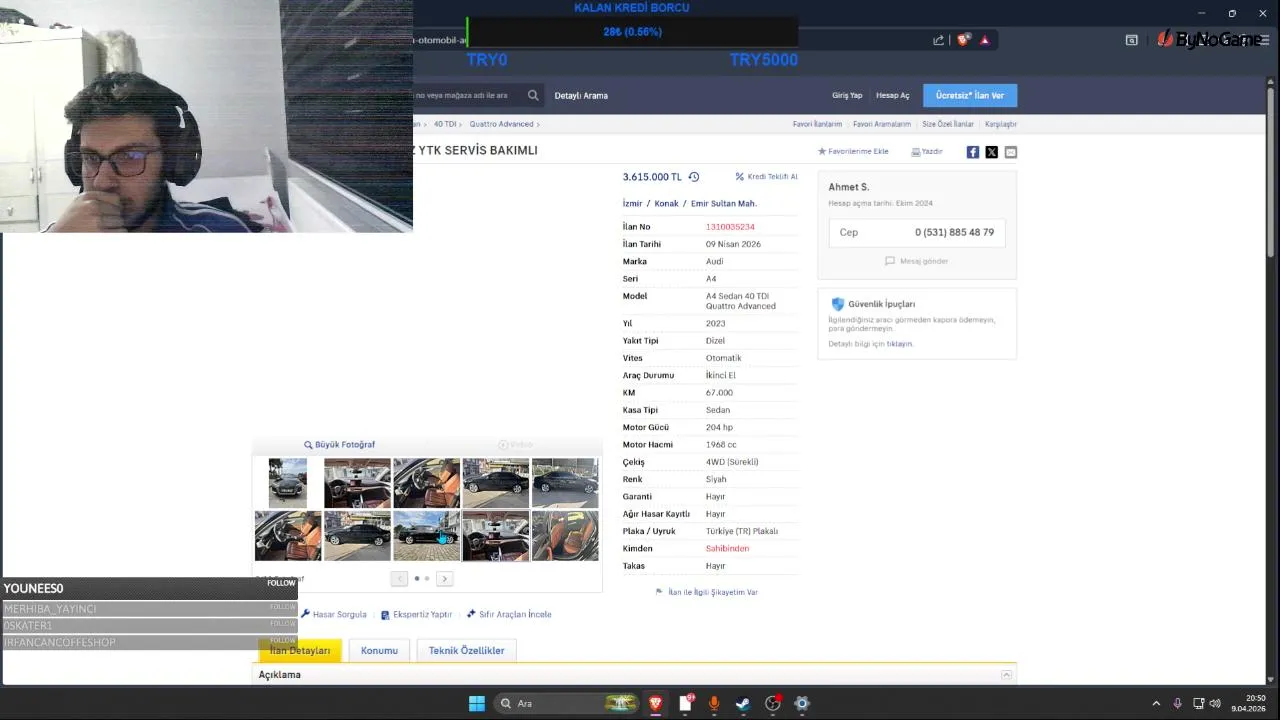Open Size Özel İlanlar link
Viewport: 1280px width, 720px height.
tap(948, 124)
